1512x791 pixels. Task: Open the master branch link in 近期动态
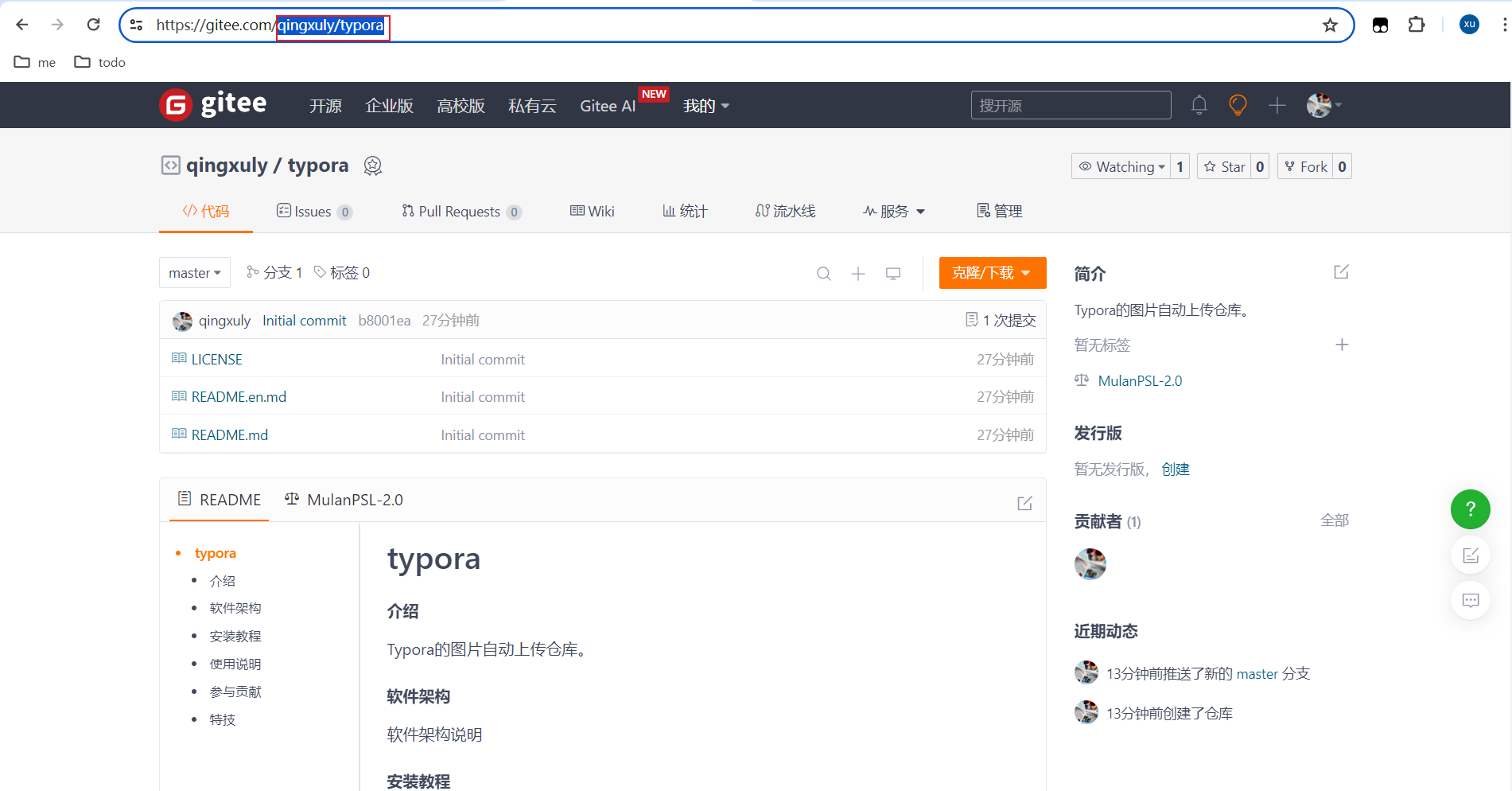tap(1257, 673)
